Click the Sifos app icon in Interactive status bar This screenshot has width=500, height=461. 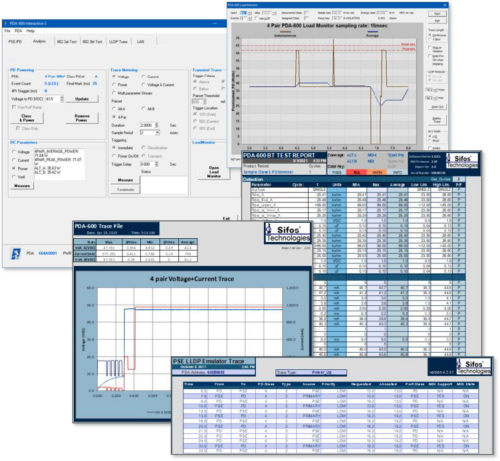click(x=16, y=254)
